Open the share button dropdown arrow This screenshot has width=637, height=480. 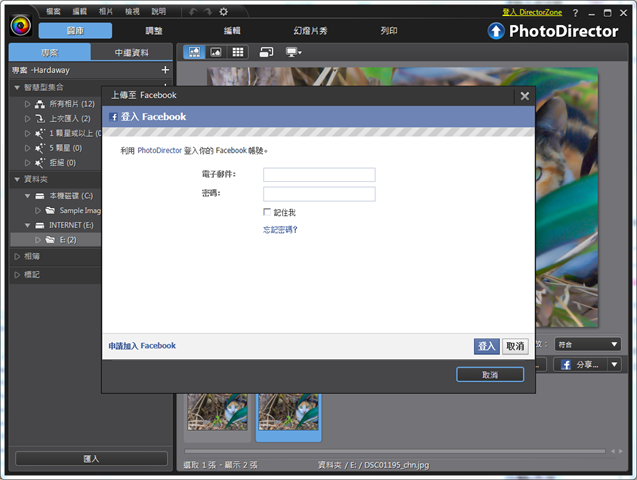click(614, 365)
